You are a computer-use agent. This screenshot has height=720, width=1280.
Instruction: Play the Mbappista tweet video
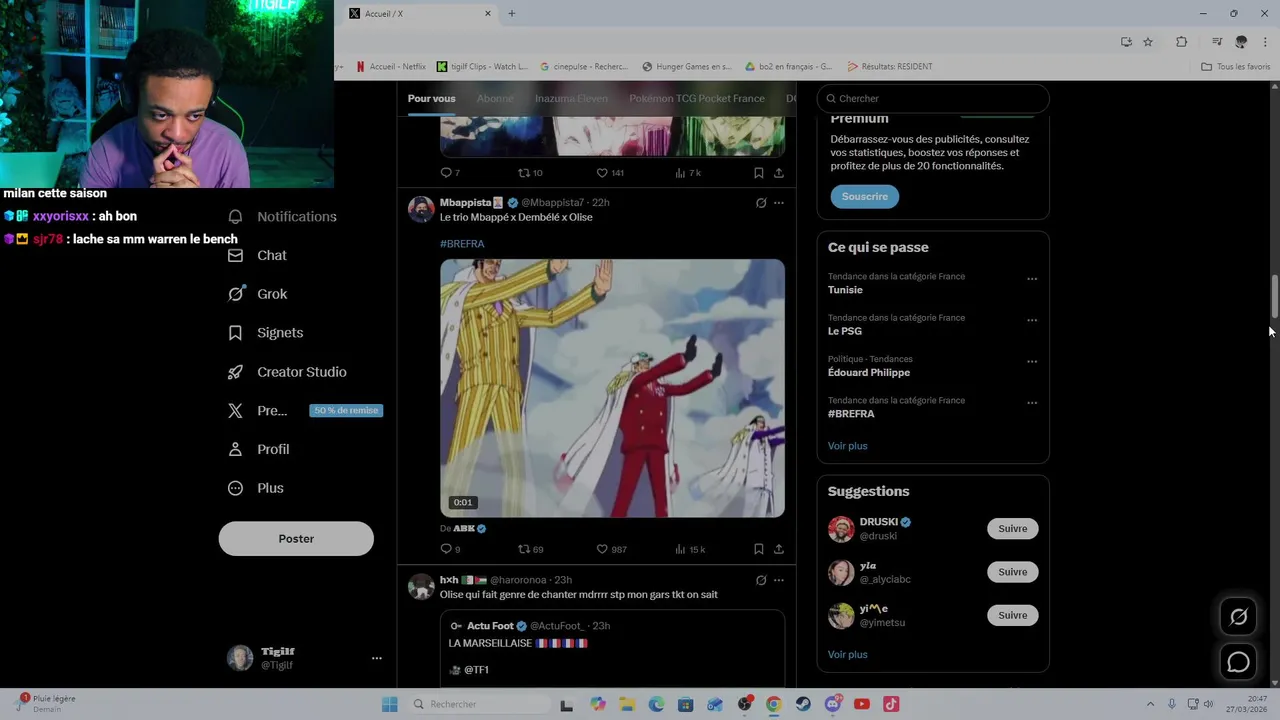[612, 388]
